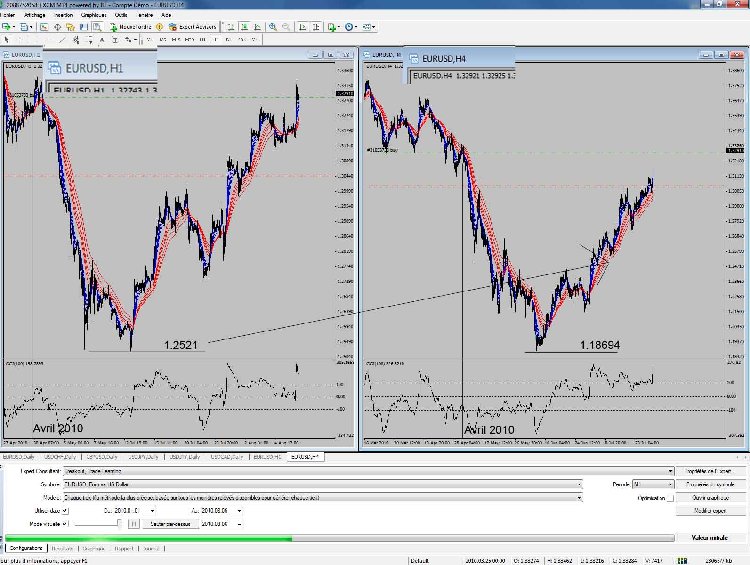Click Propriétés du symbole button
750x565 pixels.
710,484
